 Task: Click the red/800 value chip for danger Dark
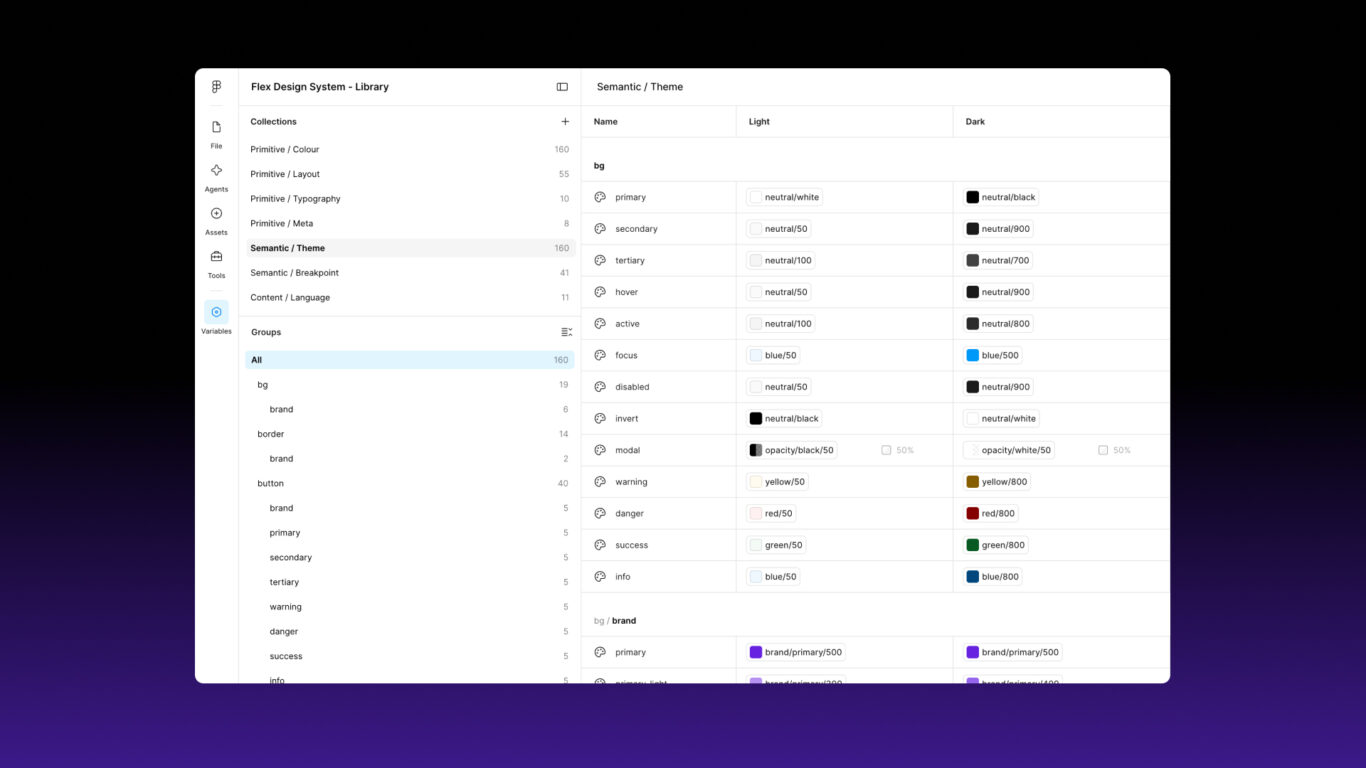[991, 513]
